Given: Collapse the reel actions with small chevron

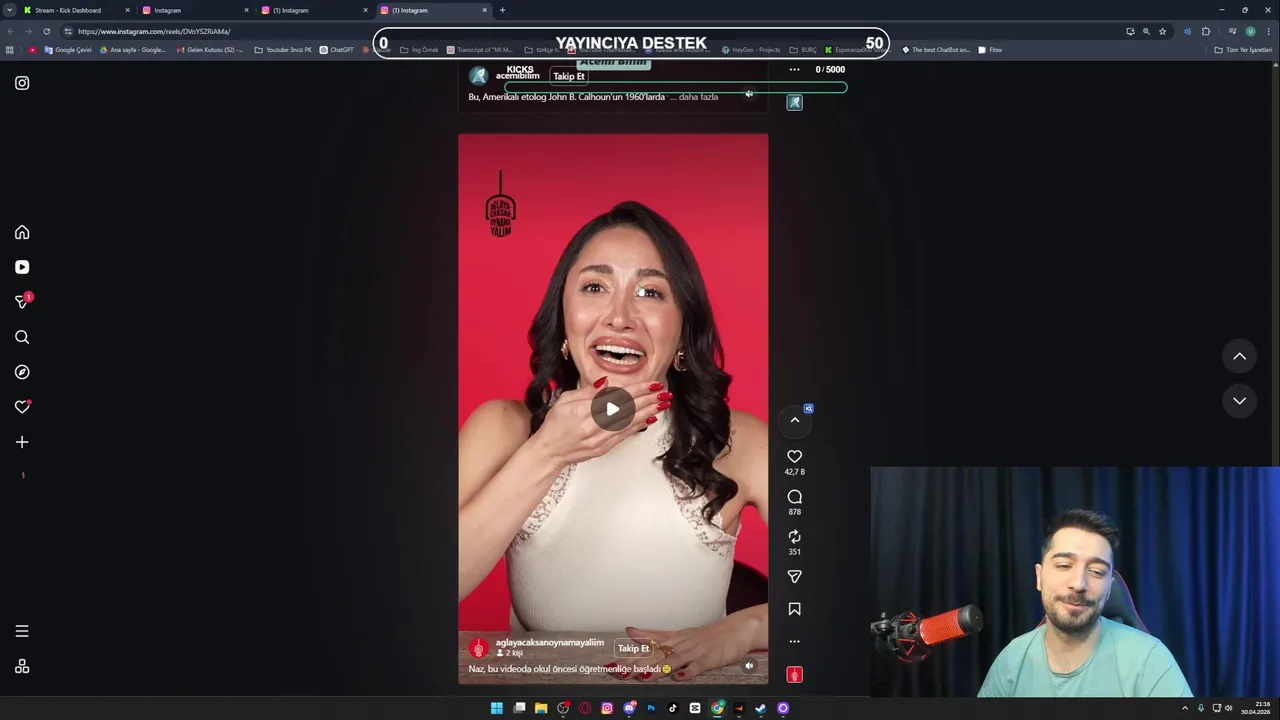Looking at the screenshot, I should coord(795,420).
